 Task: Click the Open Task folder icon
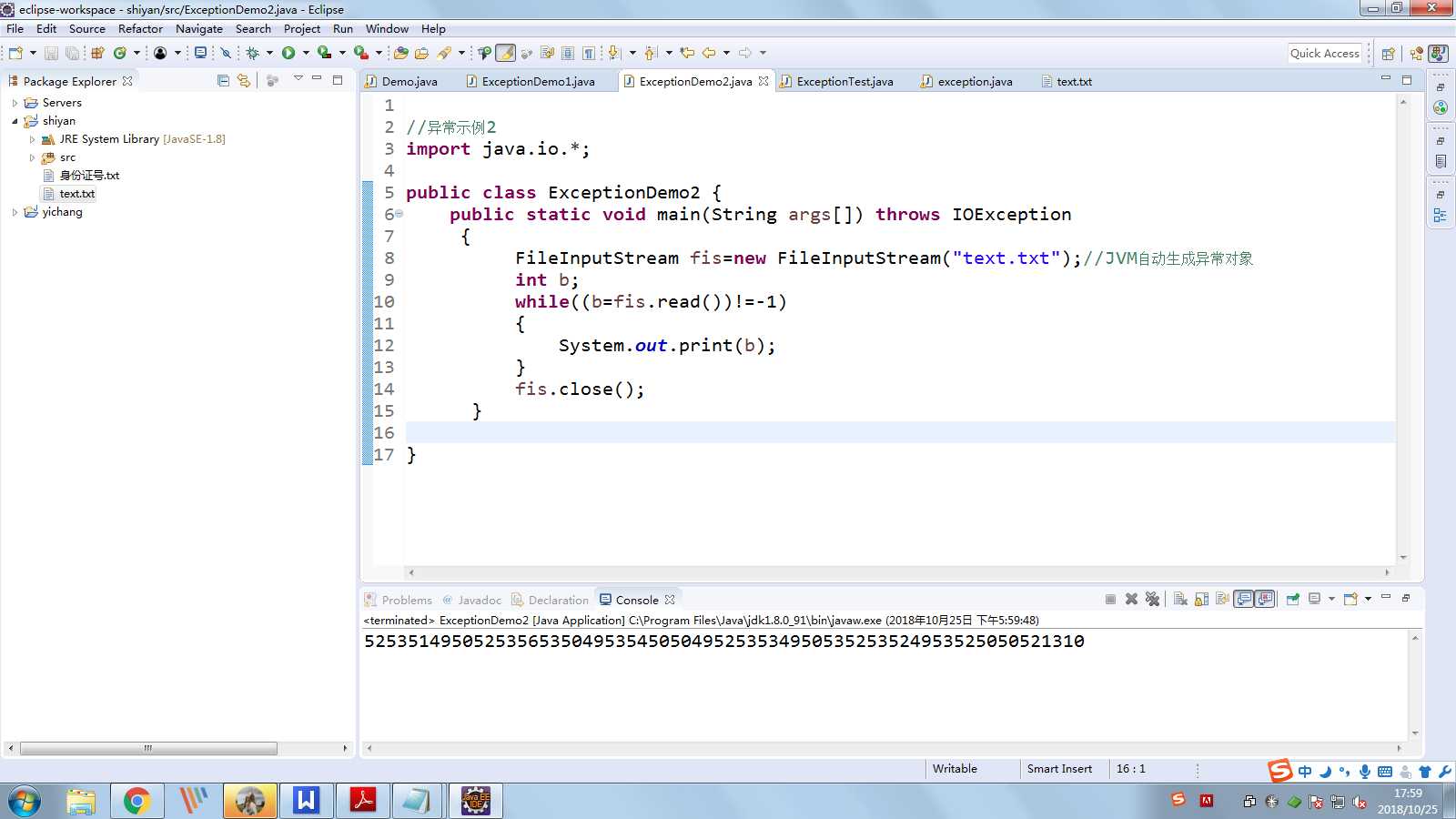pos(421,53)
